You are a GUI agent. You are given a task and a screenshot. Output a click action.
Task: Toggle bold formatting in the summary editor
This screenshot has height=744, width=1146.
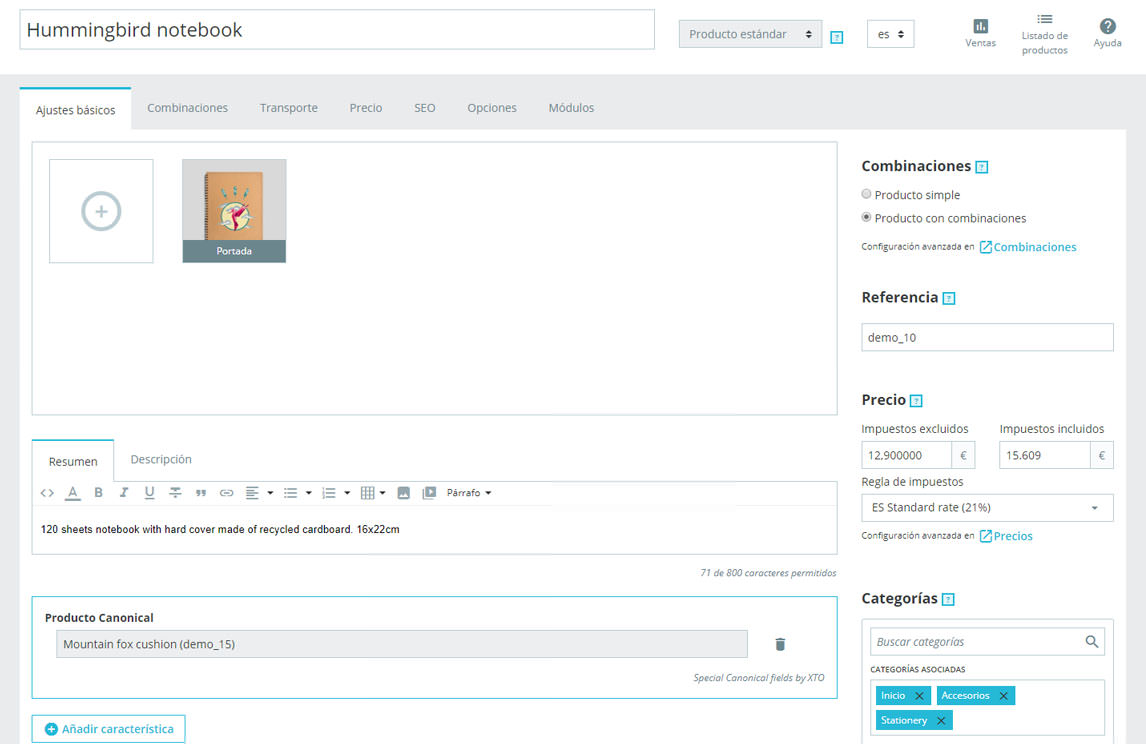[97, 492]
